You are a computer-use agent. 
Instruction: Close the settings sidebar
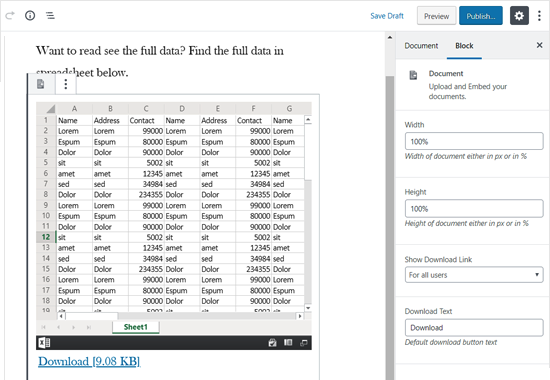click(539, 45)
